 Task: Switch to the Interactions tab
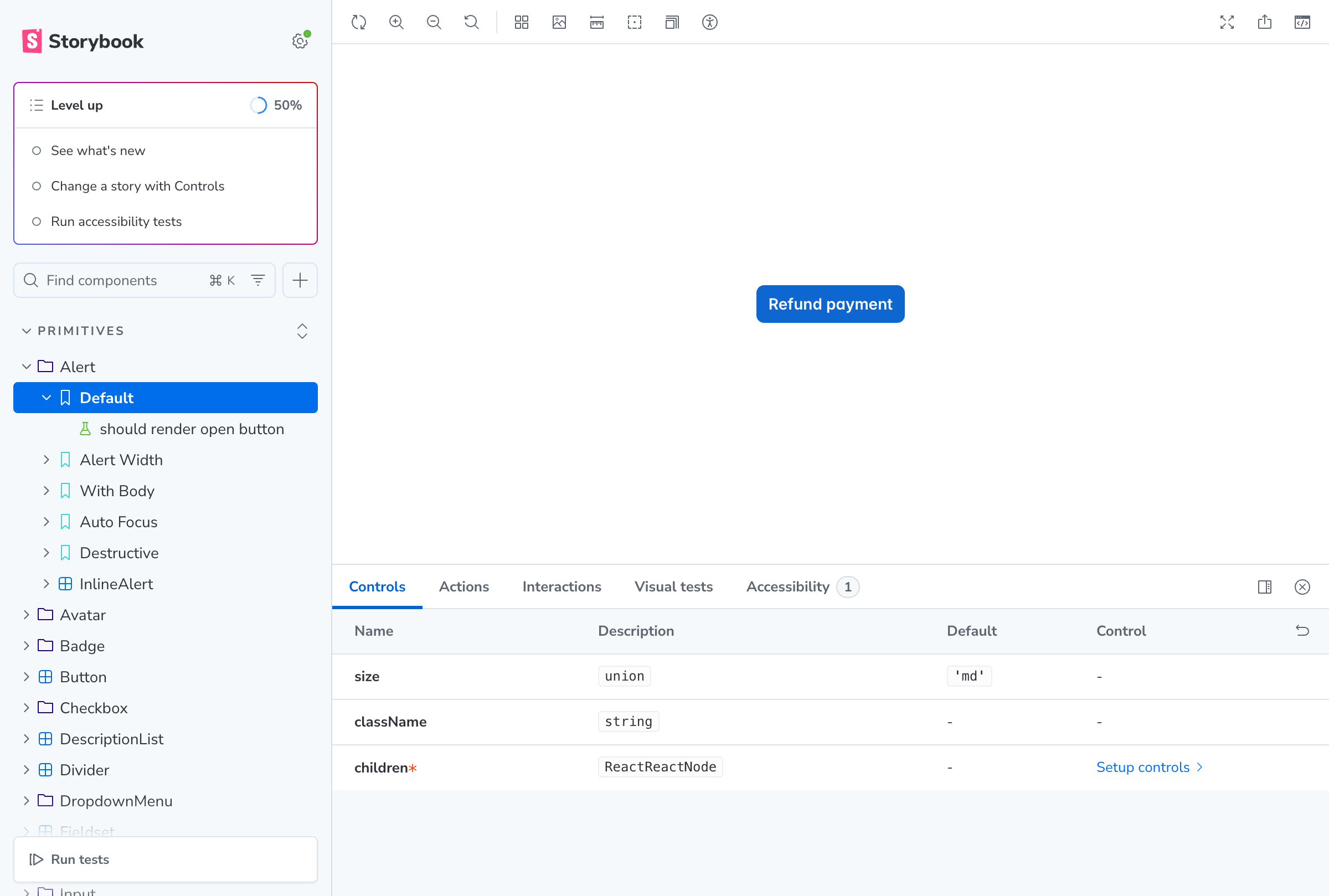(561, 587)
